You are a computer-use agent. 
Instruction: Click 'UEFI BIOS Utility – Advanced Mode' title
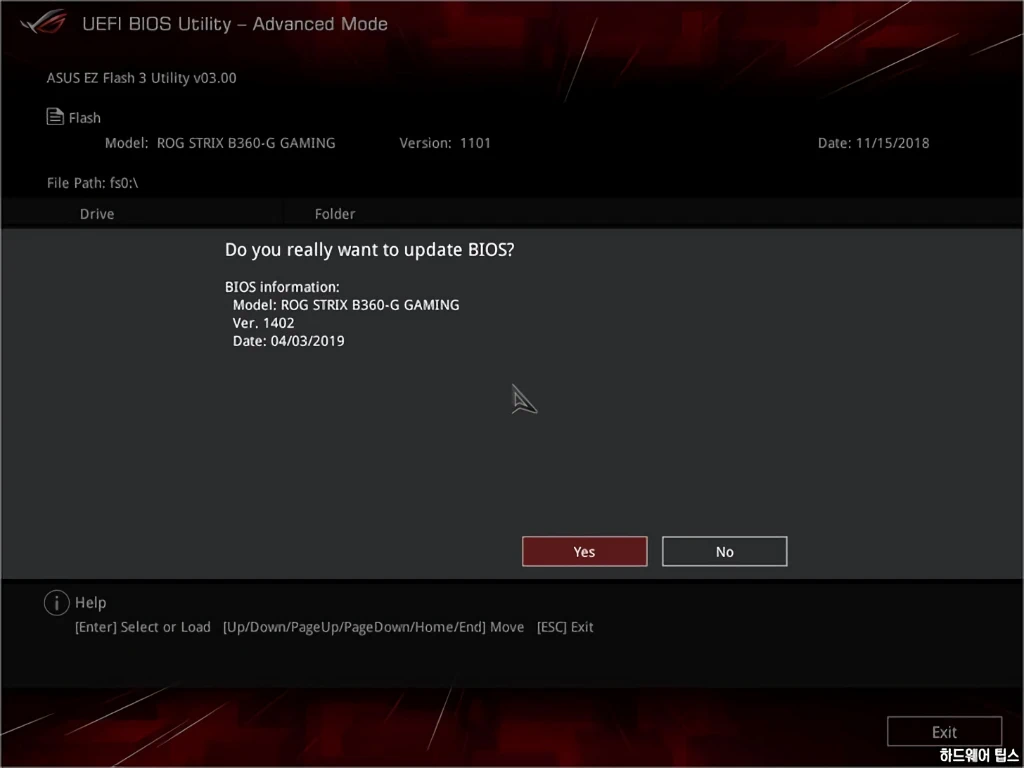click(x=235, y=24)
